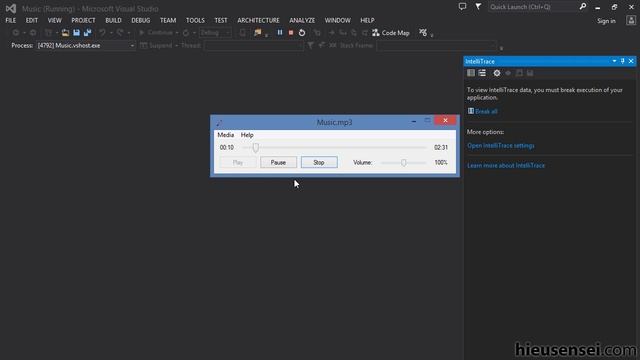The height and width of the screenshot is (360, 640).
Task: Click the Music.mp3 window music note icon
Action: (219, 122)
